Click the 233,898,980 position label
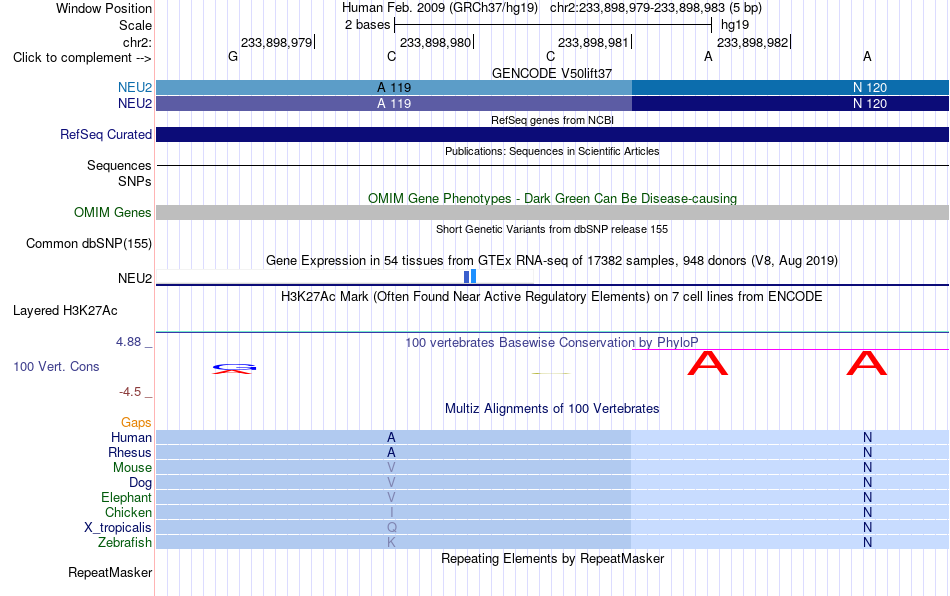Viewport: 950px width, 596px height. 435,42
